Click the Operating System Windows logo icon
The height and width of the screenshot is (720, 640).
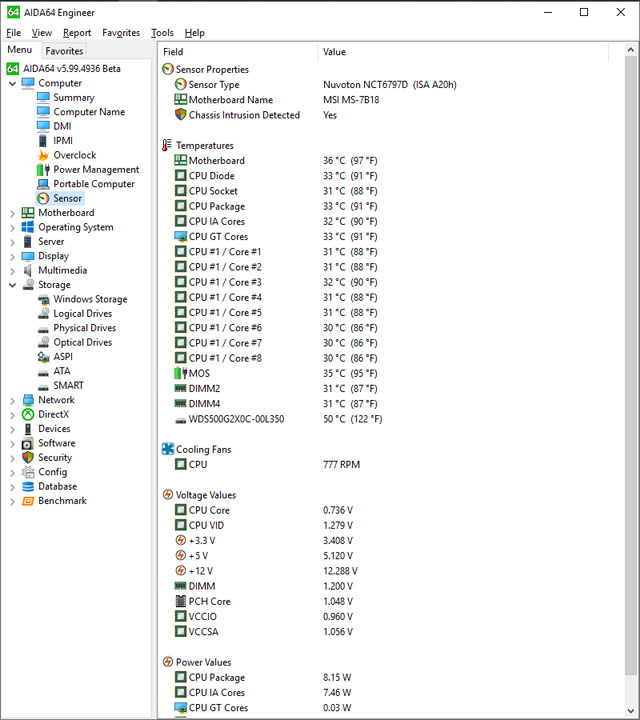click(x=28, y=227)
